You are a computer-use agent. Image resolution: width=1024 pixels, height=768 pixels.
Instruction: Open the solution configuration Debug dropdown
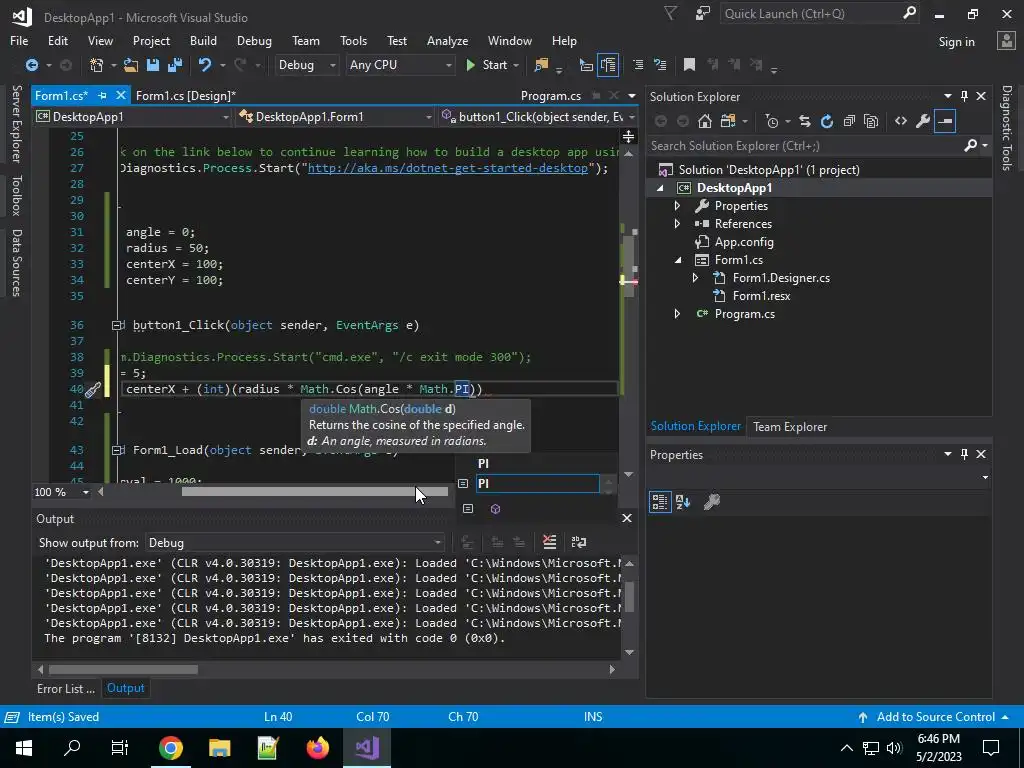(x=306, y=65)
